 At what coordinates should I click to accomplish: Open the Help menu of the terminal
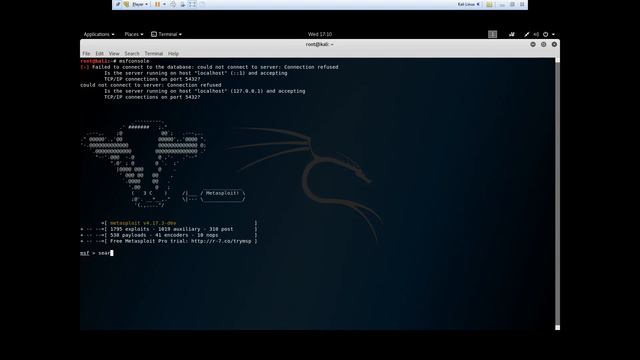(173, 53)
